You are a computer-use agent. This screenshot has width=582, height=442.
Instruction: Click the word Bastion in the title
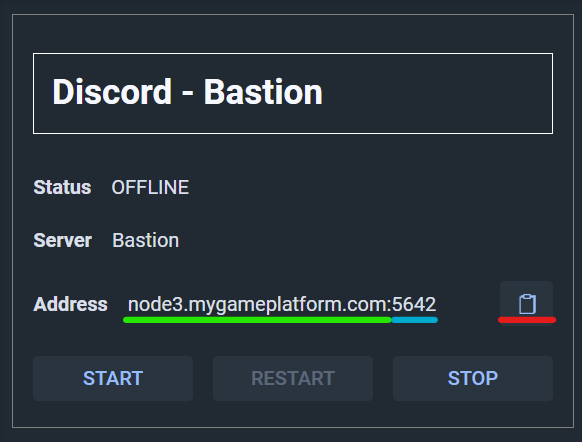[x=263, y=92]
